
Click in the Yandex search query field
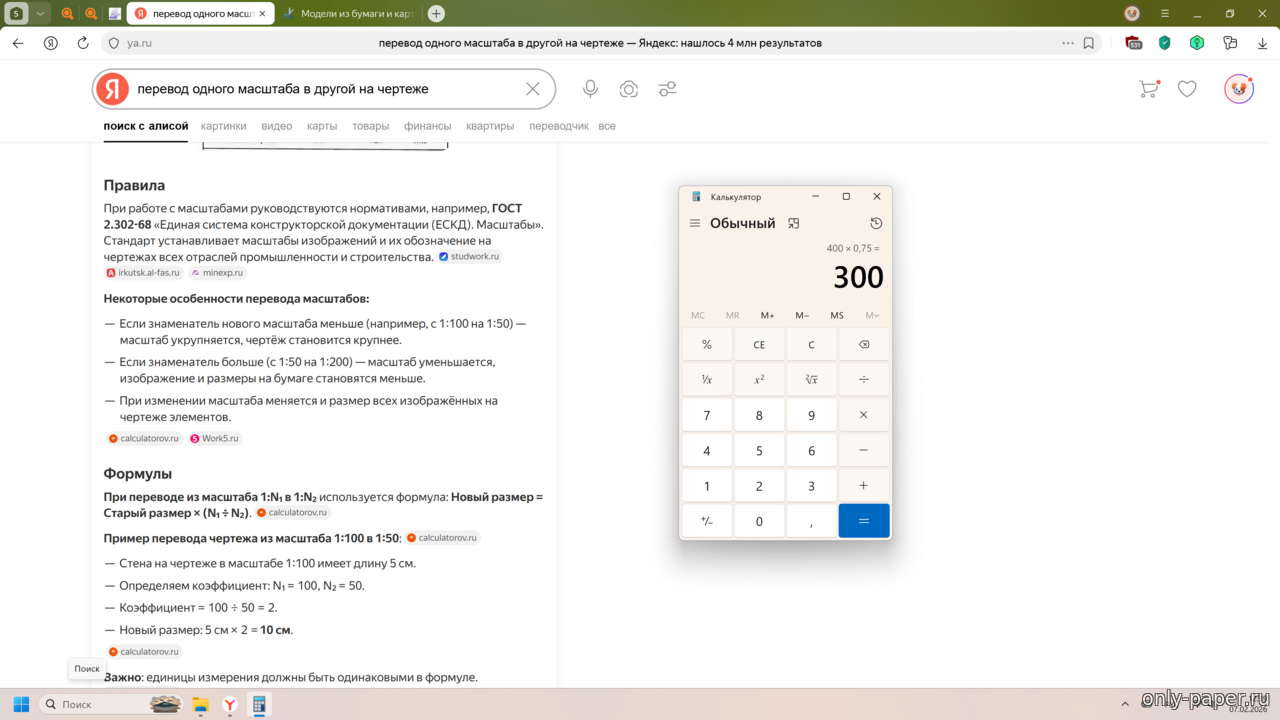coord(320,89)
